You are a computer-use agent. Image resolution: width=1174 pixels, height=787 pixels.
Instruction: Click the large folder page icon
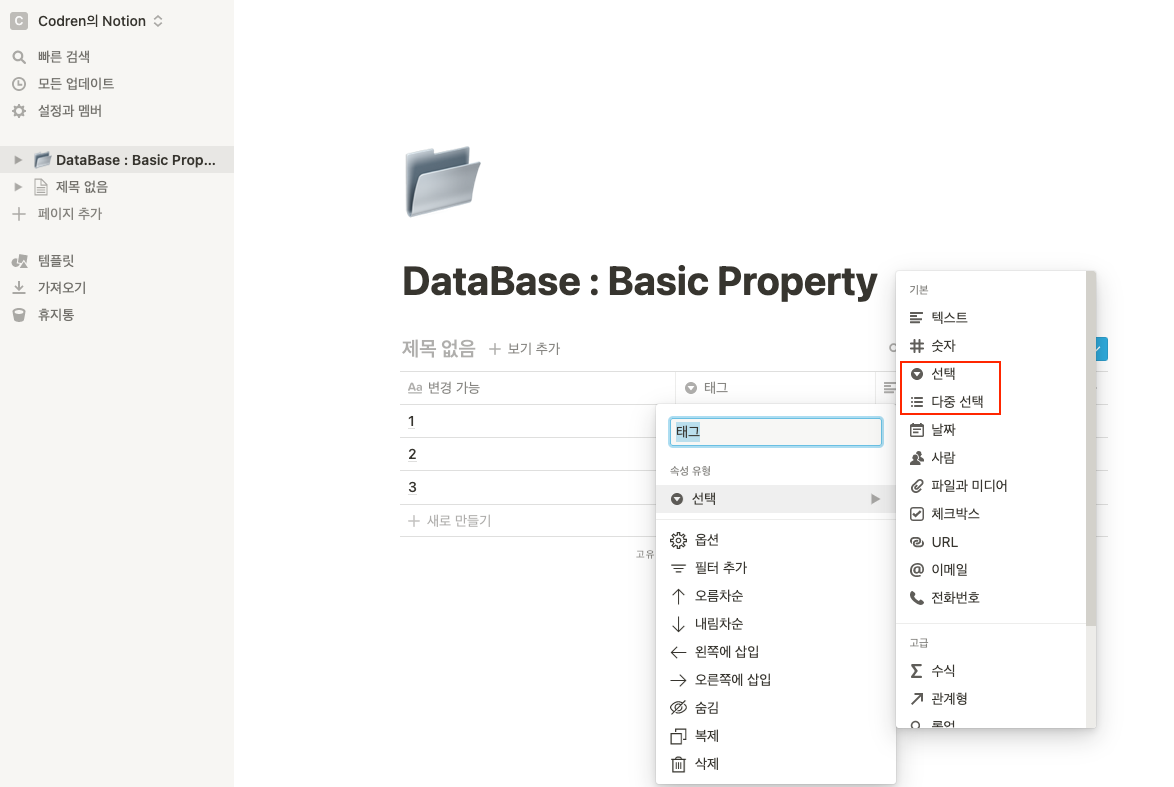click(x=442, y=181)
